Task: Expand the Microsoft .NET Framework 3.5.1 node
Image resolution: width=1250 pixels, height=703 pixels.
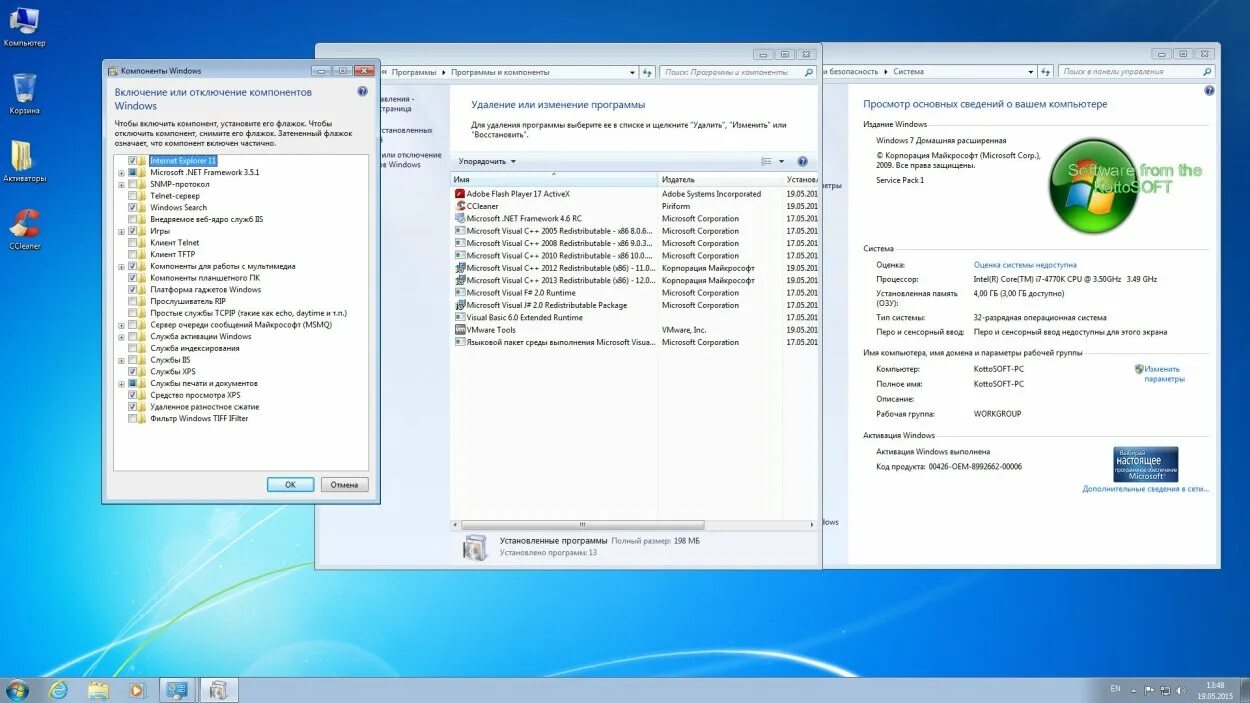Action: tap(121, 172)
